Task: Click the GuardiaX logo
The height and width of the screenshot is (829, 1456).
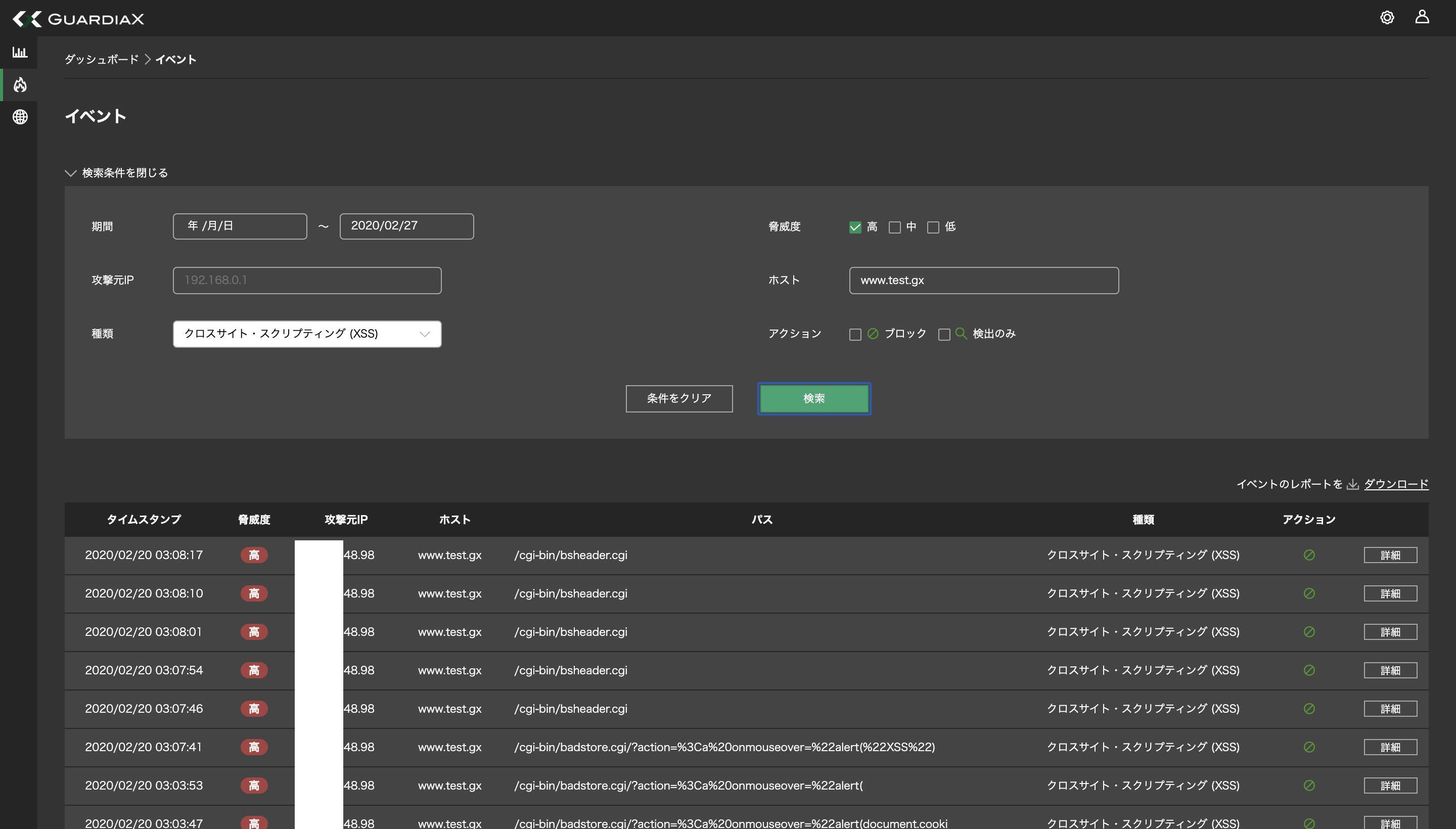Action: (x=78, y=19)
